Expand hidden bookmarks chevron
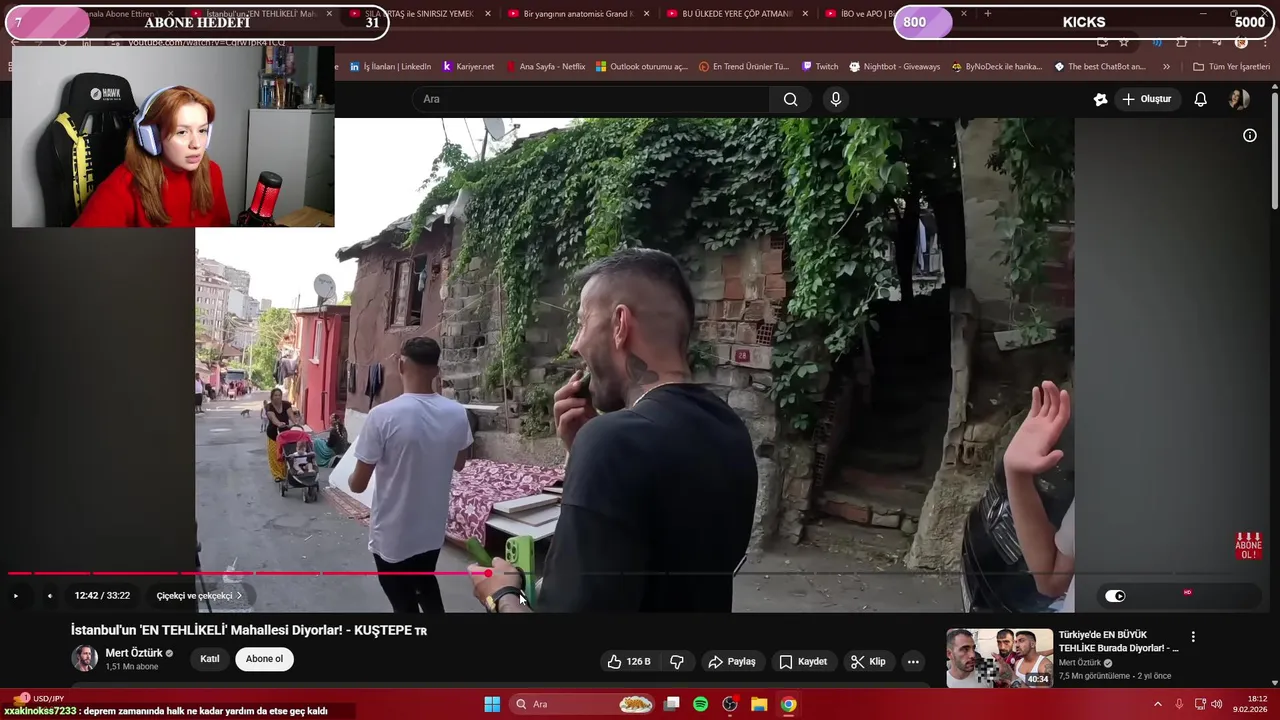1280x720 pixels. pos(1166,67)
